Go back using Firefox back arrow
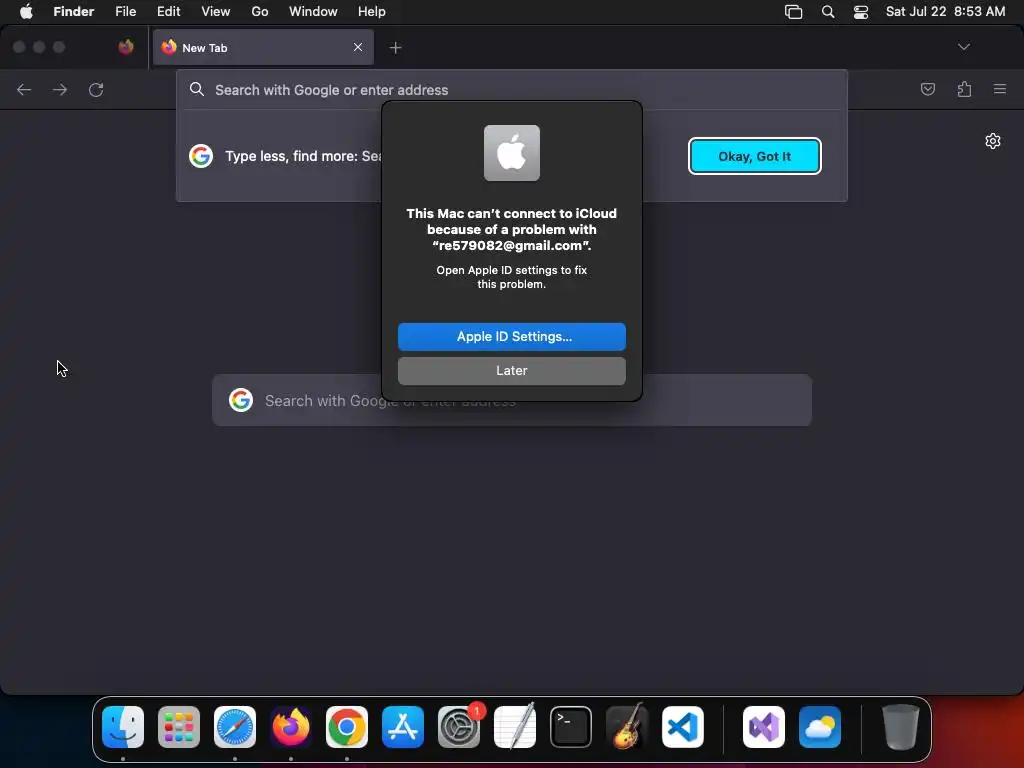The width and height of the screenshot is (1024, 768). [24, 89]
